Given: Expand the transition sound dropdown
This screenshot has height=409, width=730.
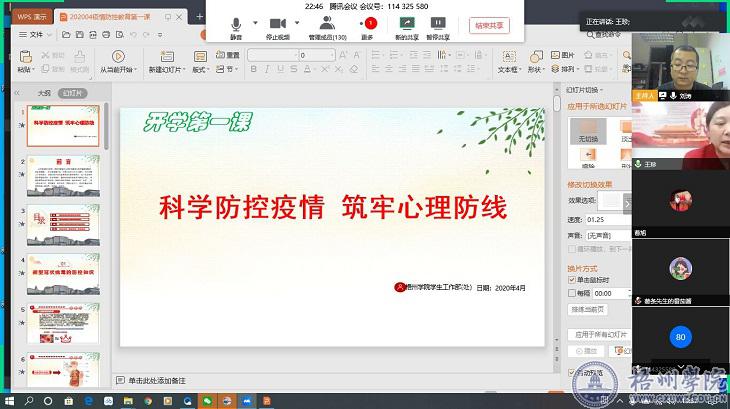Looking at the screenshot, I should pos(626,235).
